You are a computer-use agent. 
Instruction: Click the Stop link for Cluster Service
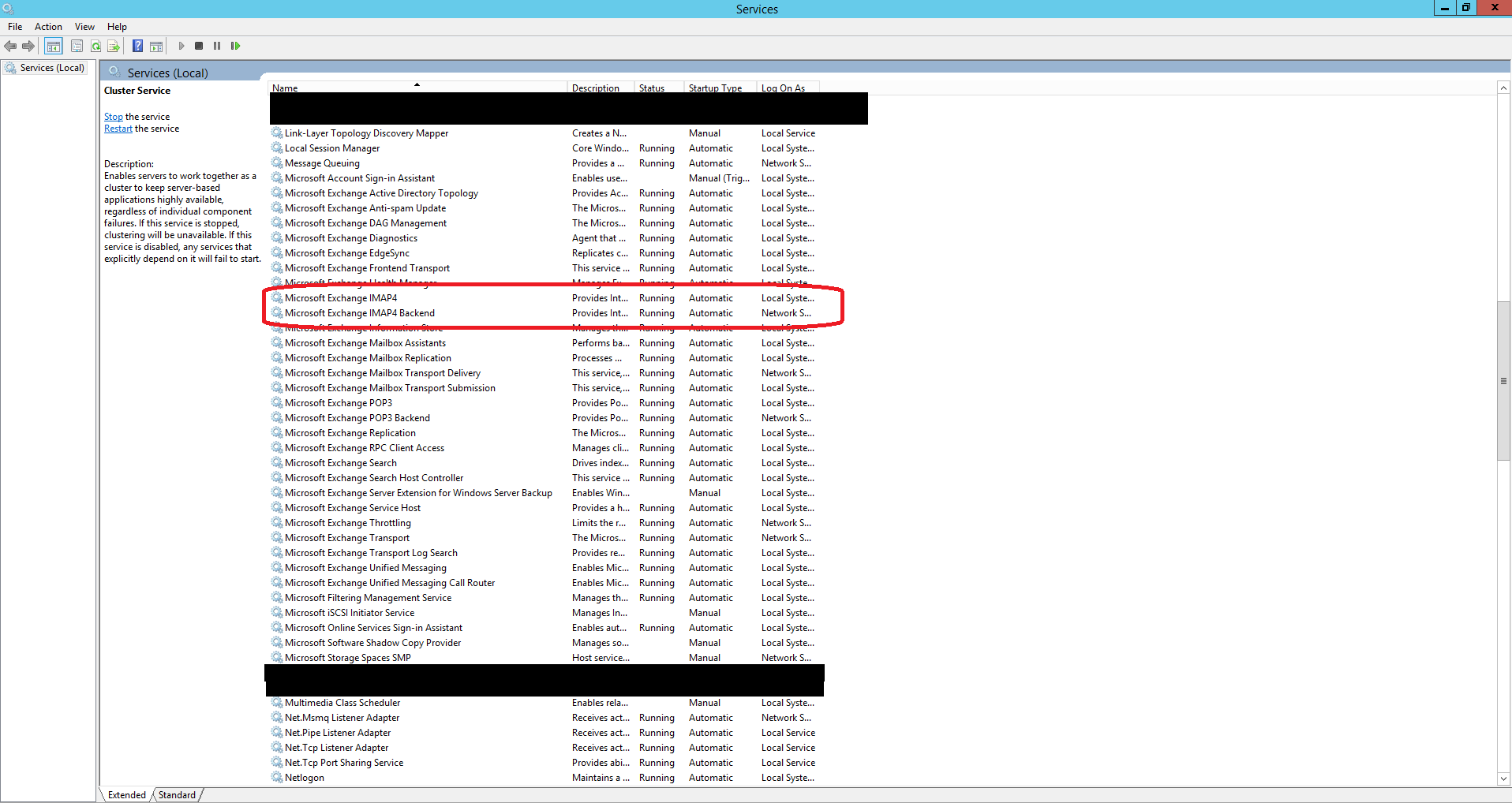(114, 117)
